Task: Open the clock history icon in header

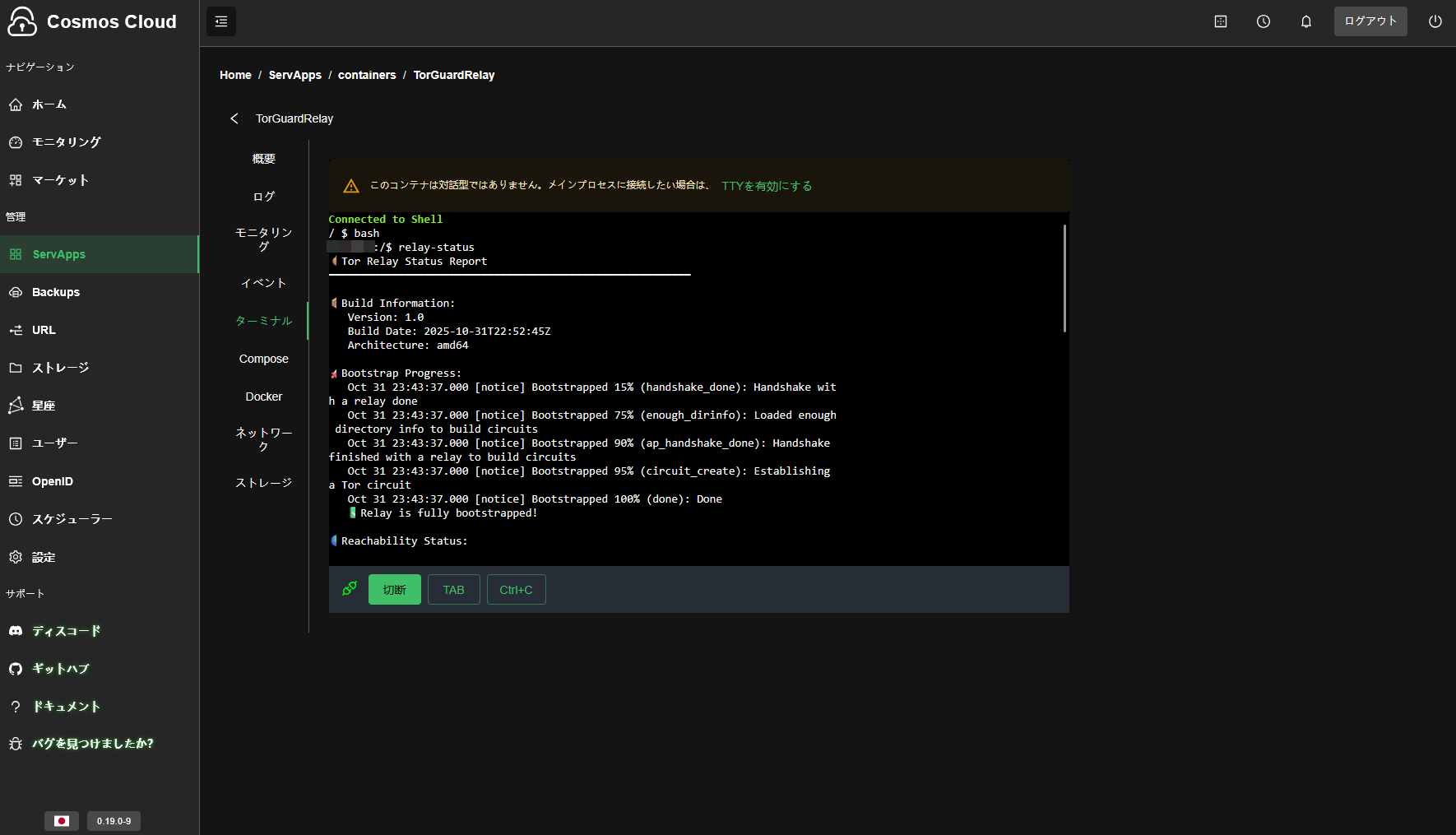Action: click(x=1264, y=21)
